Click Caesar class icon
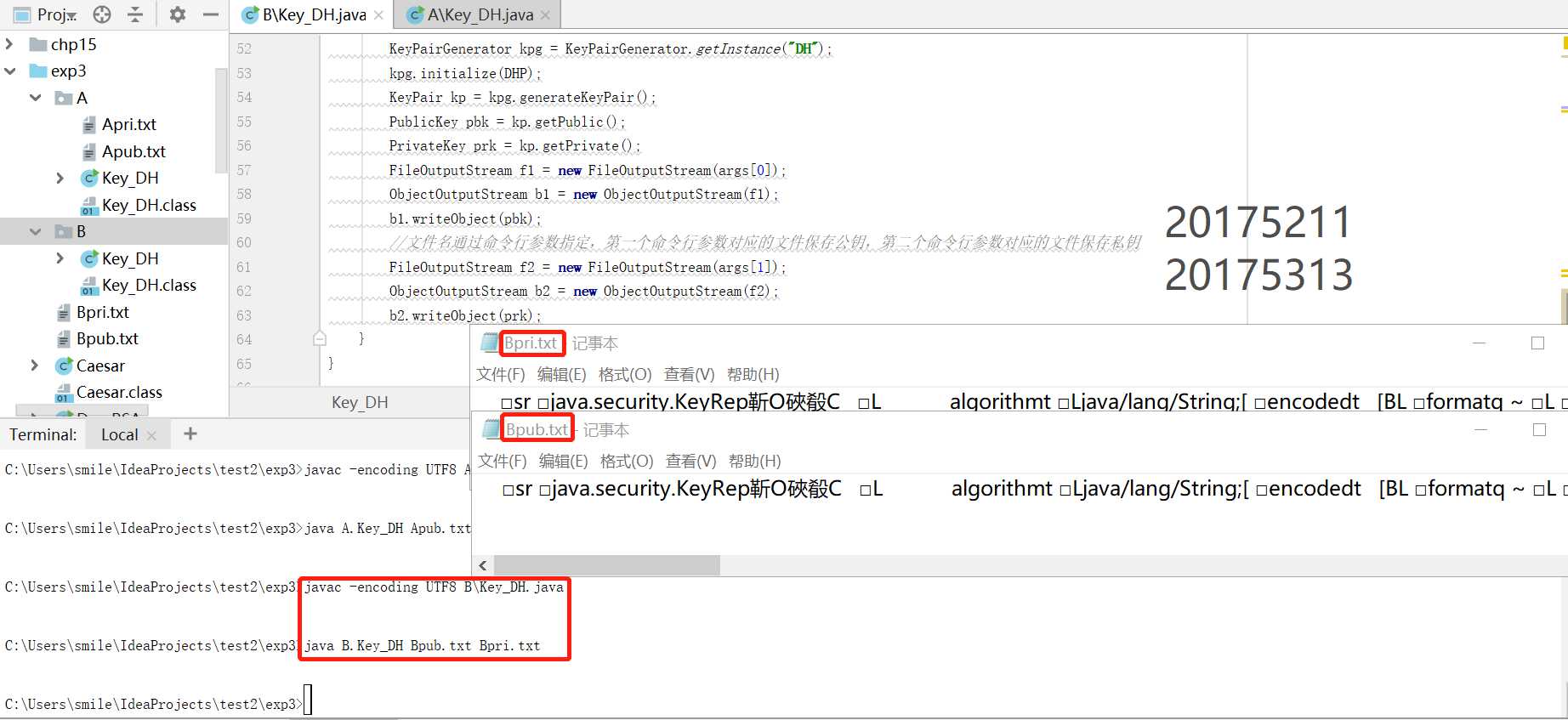 pos(64,366)
